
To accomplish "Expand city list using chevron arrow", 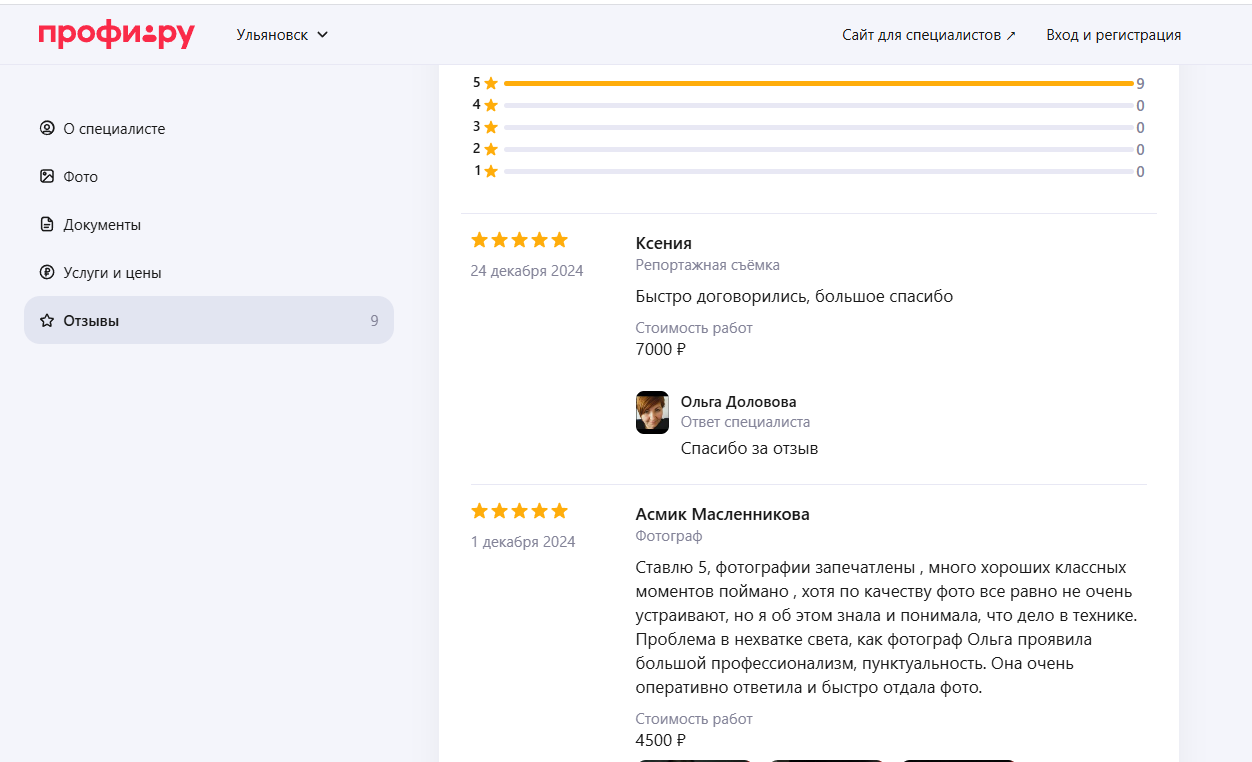I will tap(322, 35).
